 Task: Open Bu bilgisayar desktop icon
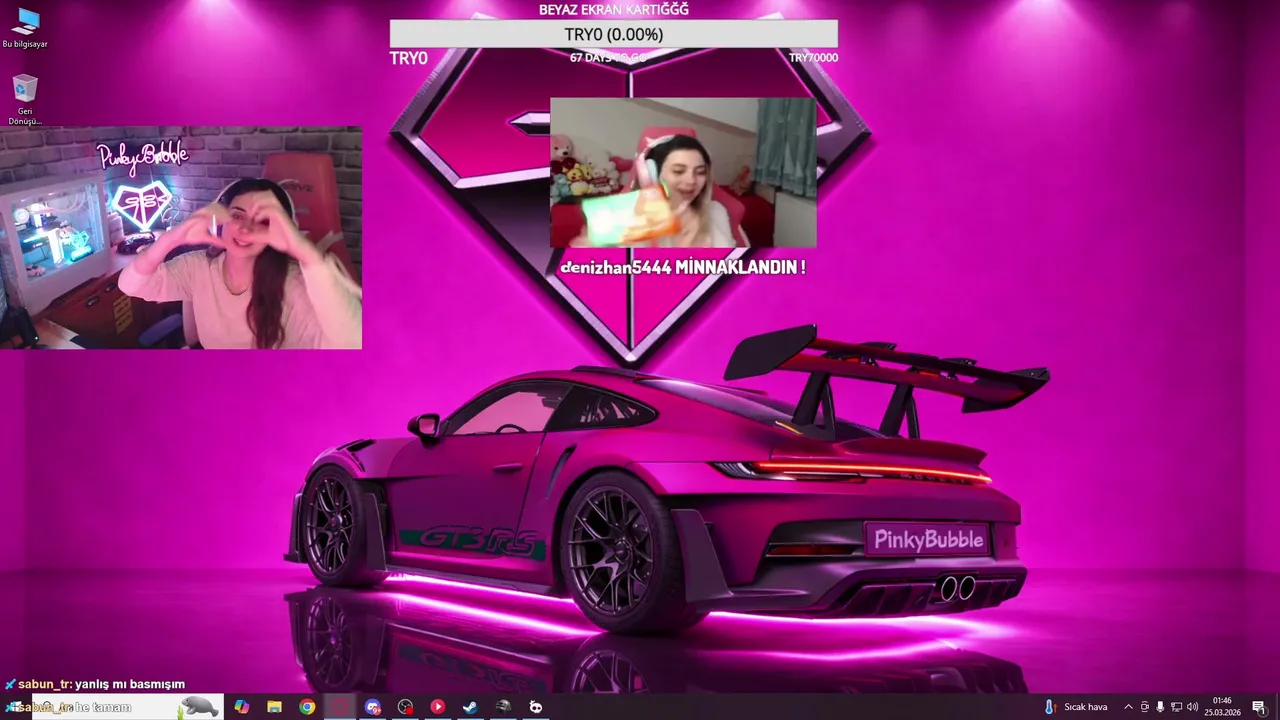pyautogui.click(x=25, y=28)
